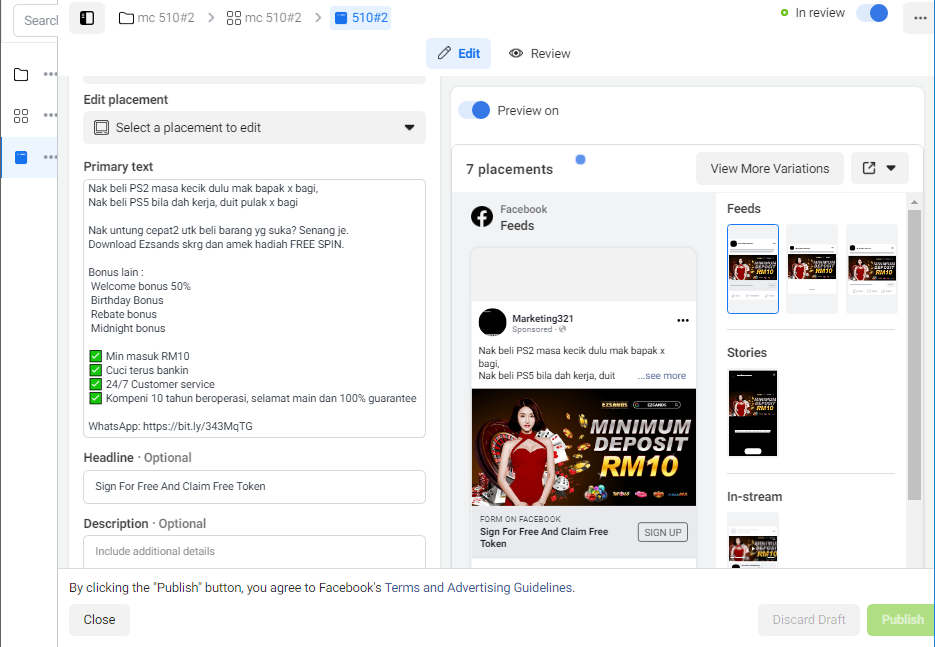Image resolution: width=935 pixels, height=647 pixels.
Task: Click the open-in-new-window preview share icon
Action: pos(869,168)
